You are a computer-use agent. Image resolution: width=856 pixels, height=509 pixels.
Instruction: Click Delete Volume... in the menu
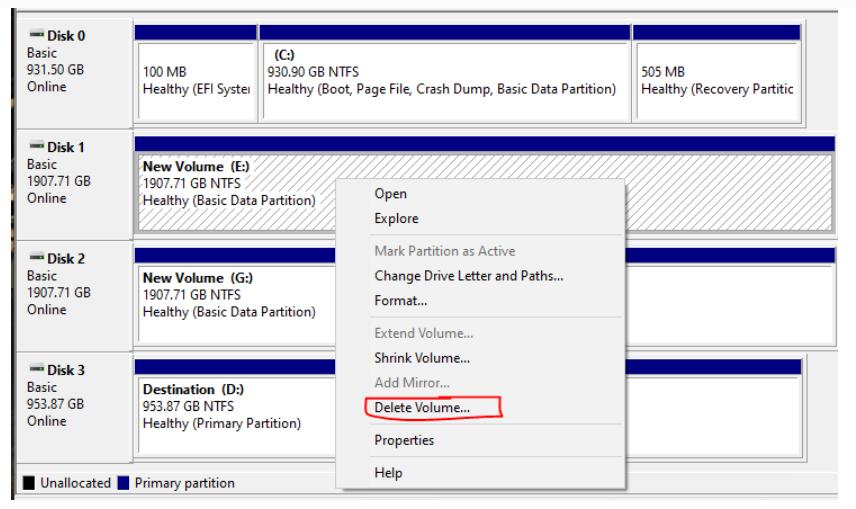(422, 408)
